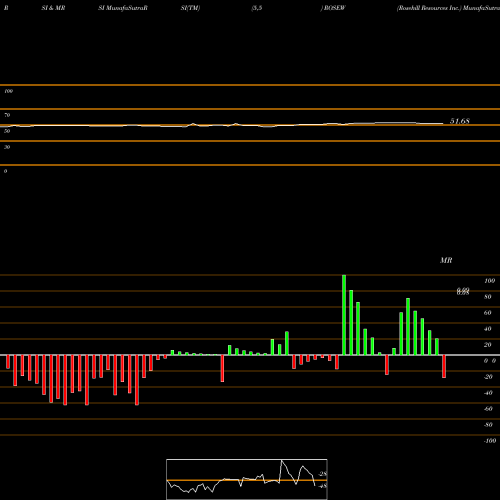Click the 'SI & MR' header text
Image resolution: width=500 pixels, height=500 pixels.
(x=53, y=8)
